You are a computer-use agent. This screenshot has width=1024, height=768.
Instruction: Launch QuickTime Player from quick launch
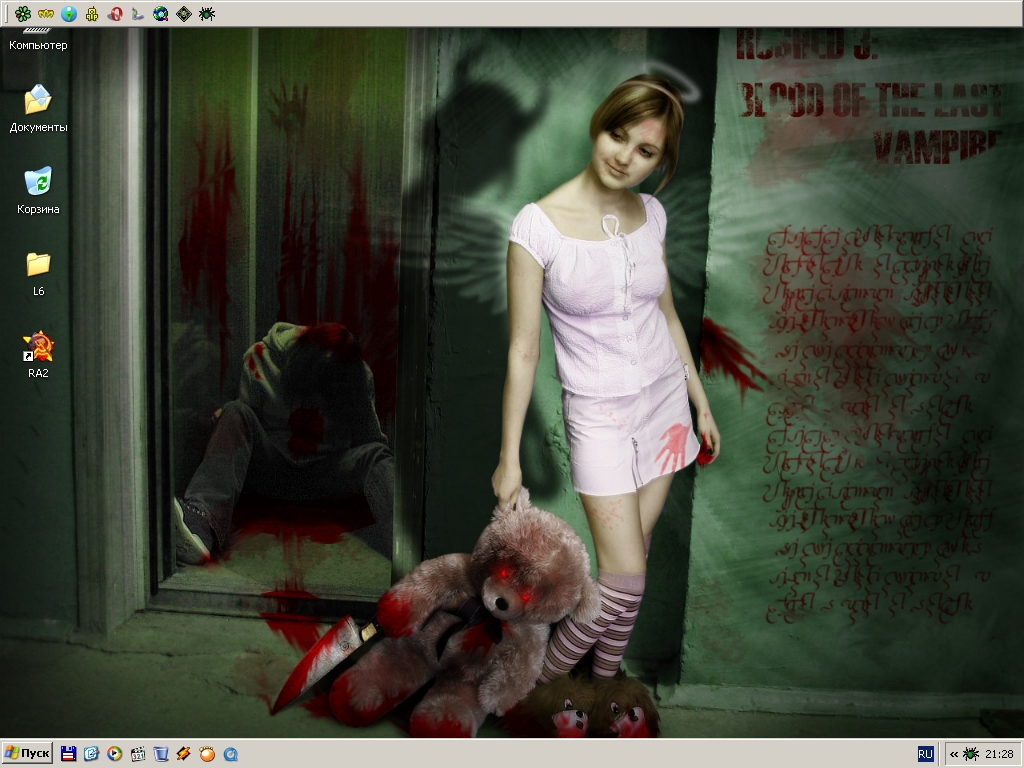click(x=231, y=754)
